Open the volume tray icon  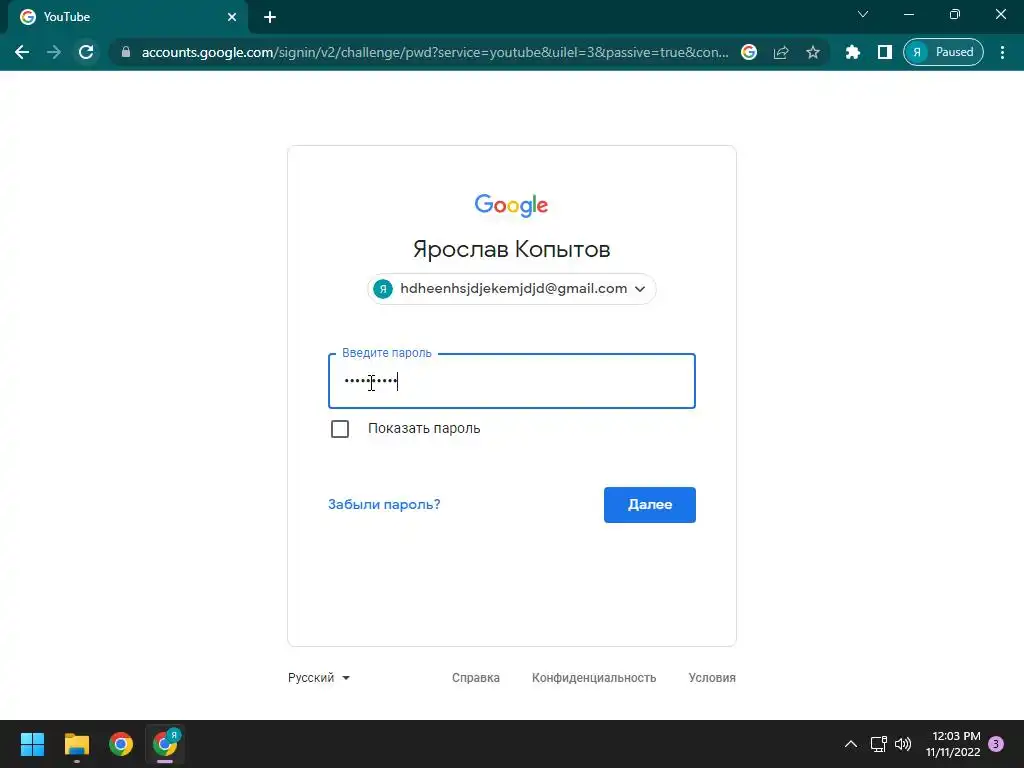(x=903, y=744)
